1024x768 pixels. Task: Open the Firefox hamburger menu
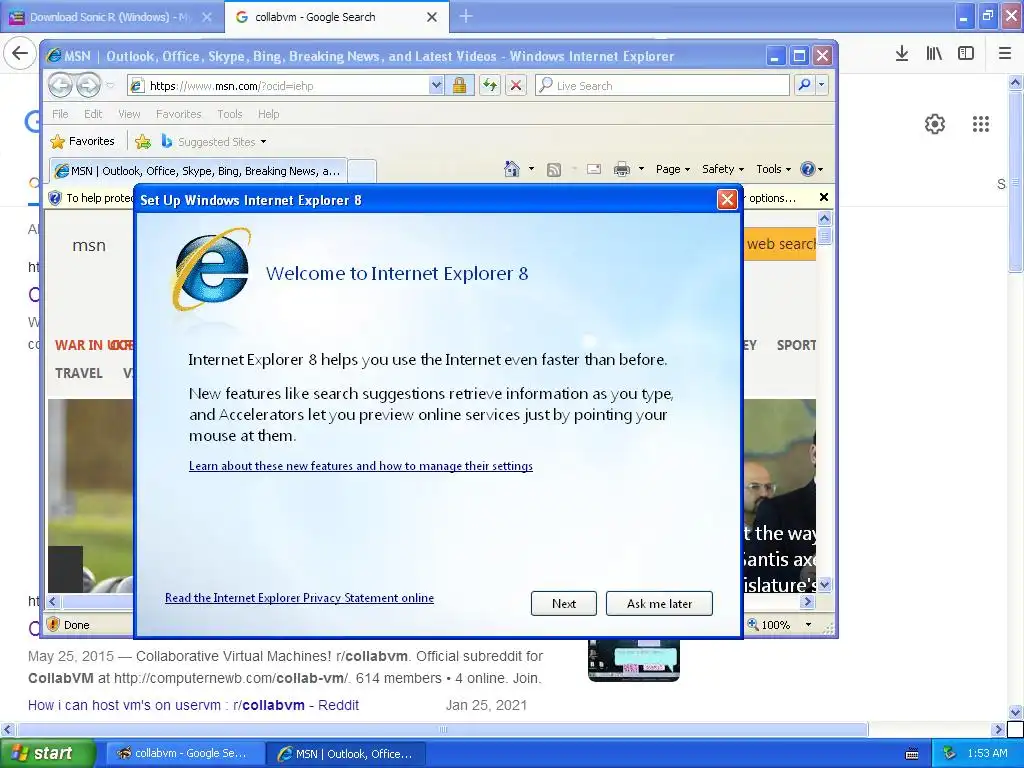1005,54
